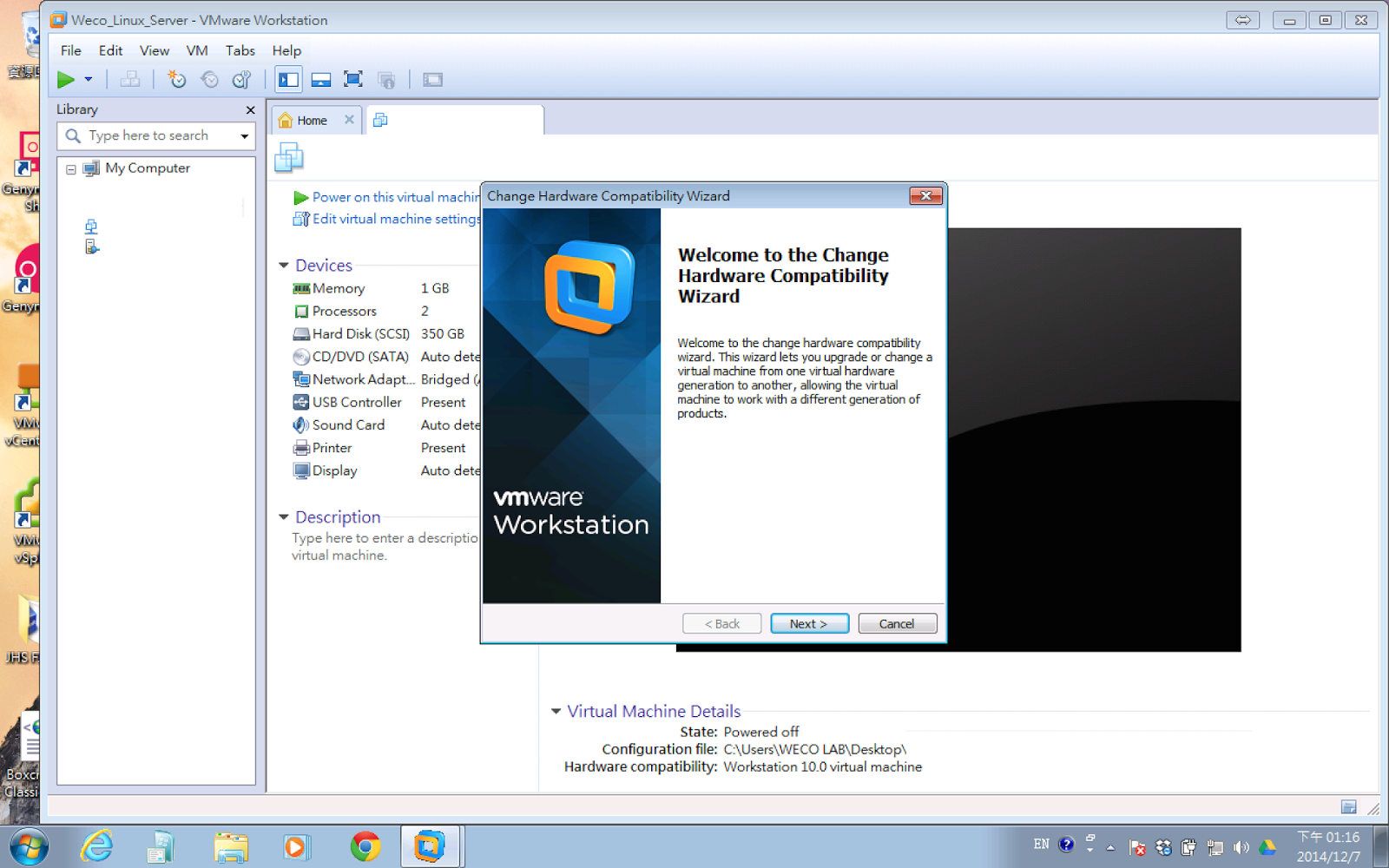Click the virtual machine icon below the tabs

(x=289, y=158)
